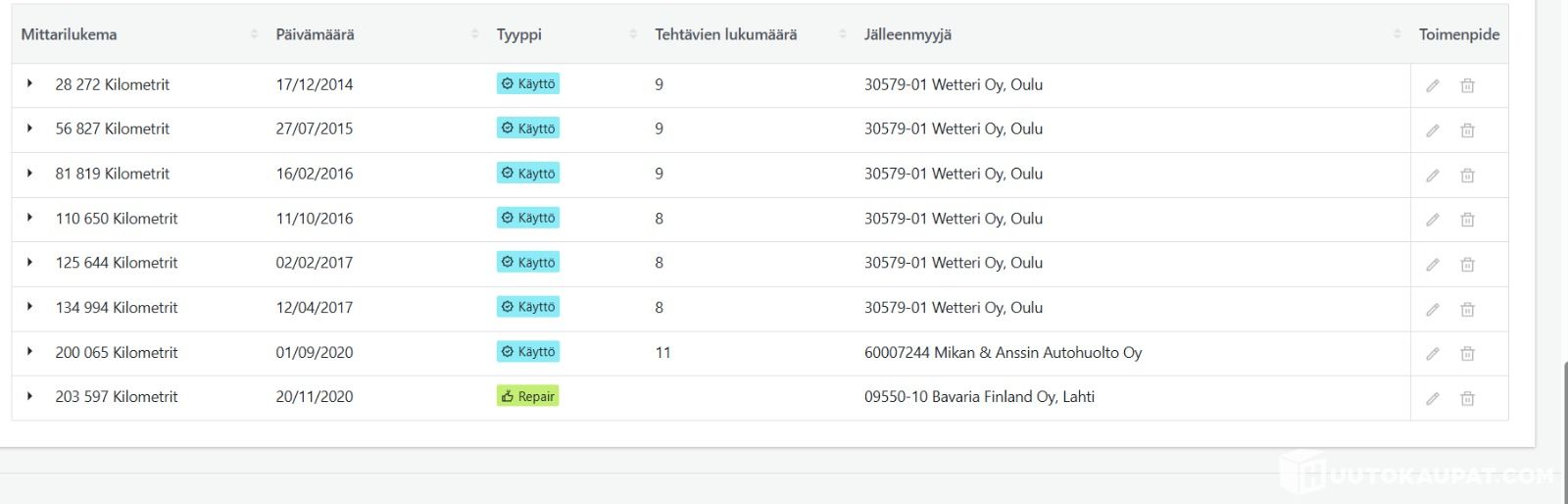This screenshot has width=1568, height=504.
Task: Edit the 203 597 Kilometrit repair record
Action: pyautogui.click(x=1432, y=398)
